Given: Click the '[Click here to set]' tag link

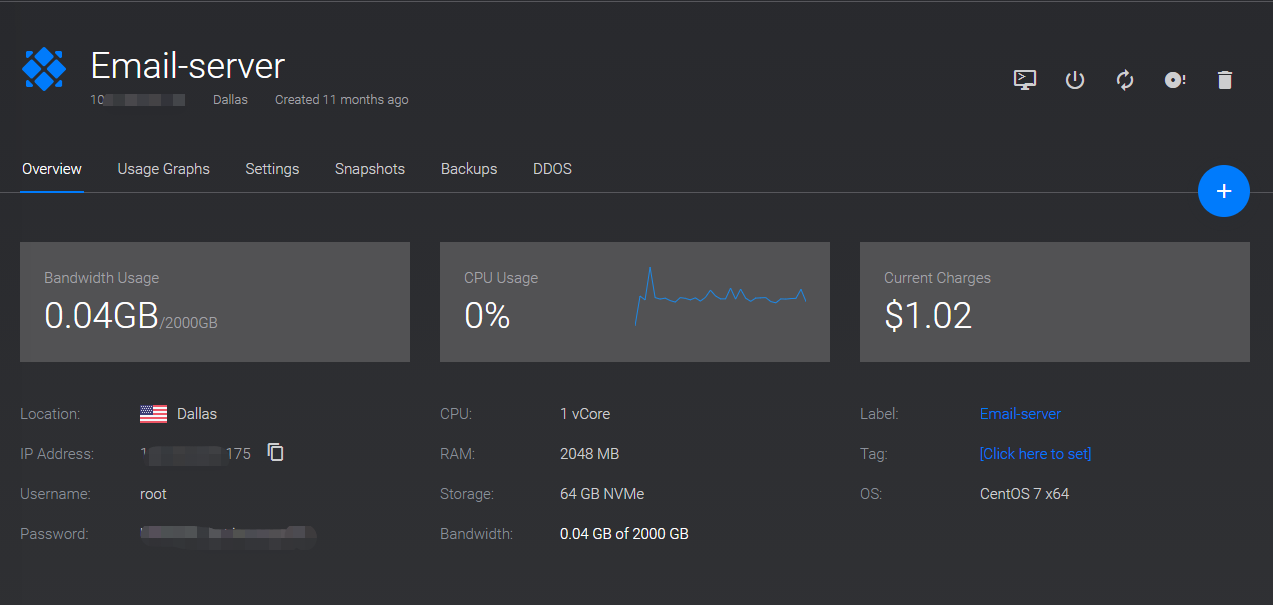Looking at the screenshot, I should [1035, 454].
